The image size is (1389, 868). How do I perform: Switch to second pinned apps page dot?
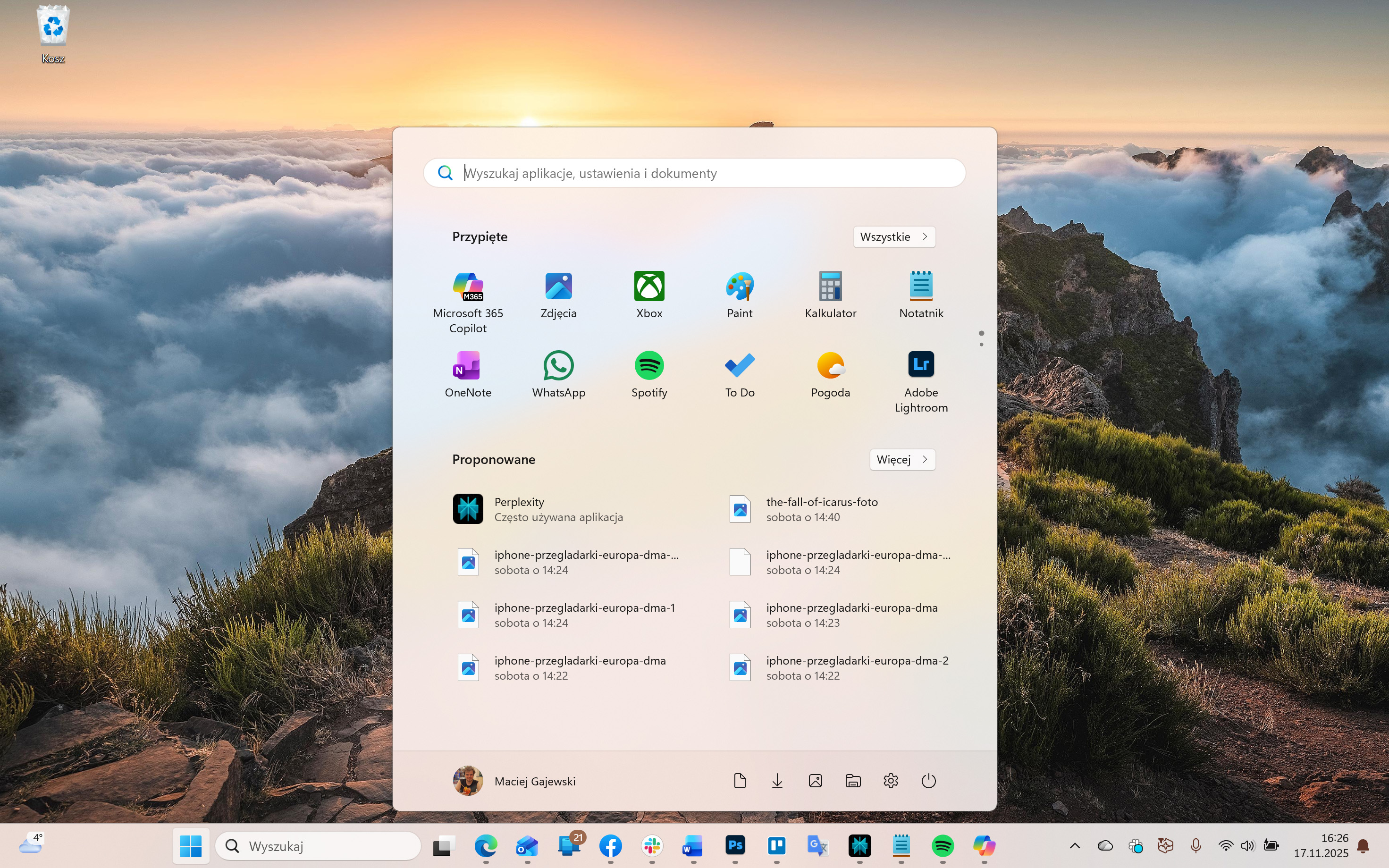click(981, 345)
